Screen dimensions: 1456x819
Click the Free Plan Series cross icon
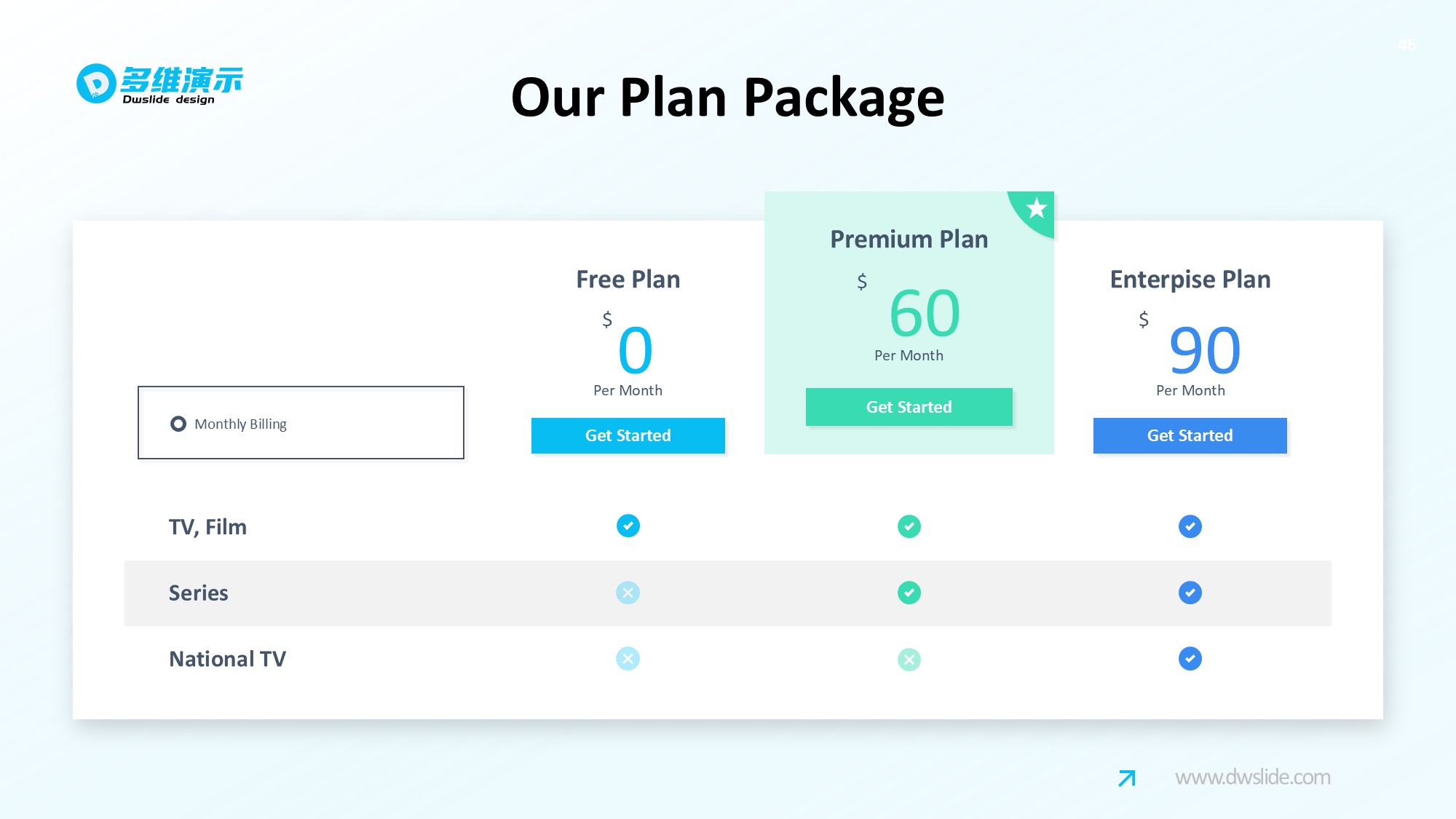point(628,593)
